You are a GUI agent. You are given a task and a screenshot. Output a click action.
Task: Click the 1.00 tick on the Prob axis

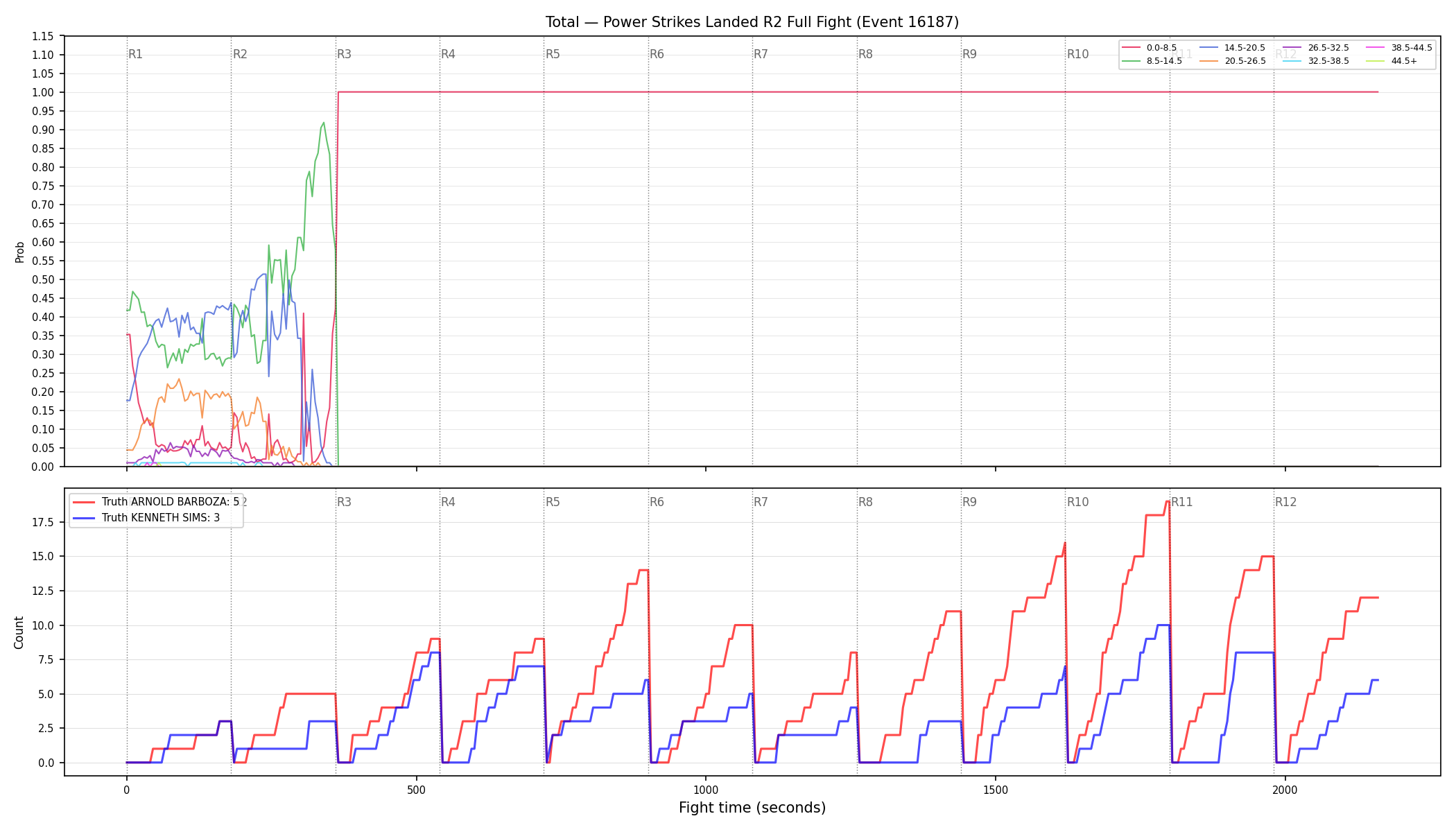tap(42, 92)
